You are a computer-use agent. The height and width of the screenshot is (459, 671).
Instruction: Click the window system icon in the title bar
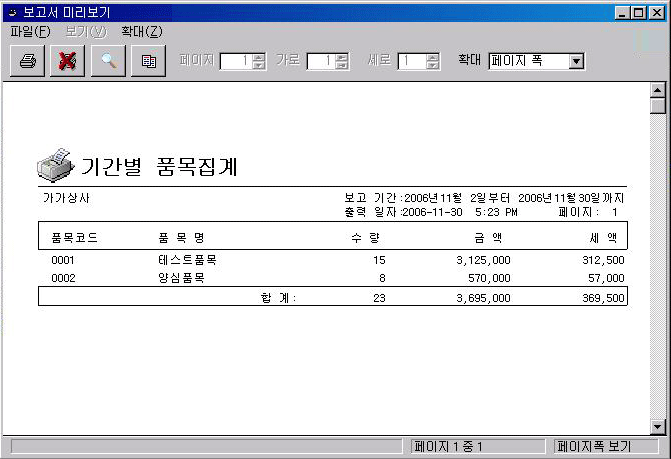pyautogui.click(x=13, y=12)
